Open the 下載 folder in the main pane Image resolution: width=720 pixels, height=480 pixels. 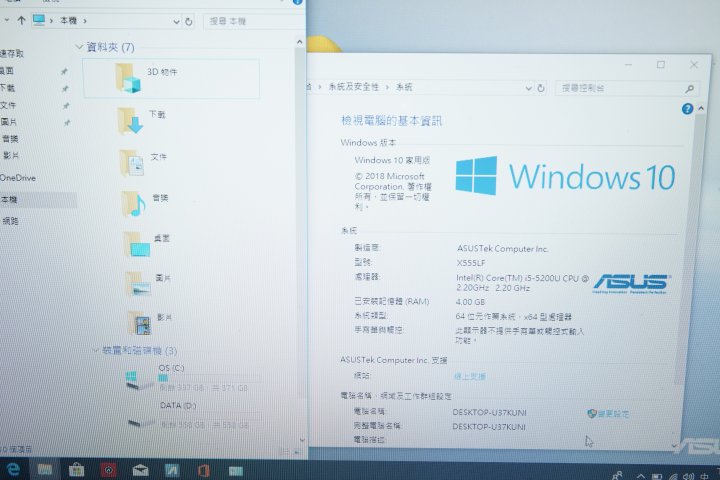(x=142, y=120)
